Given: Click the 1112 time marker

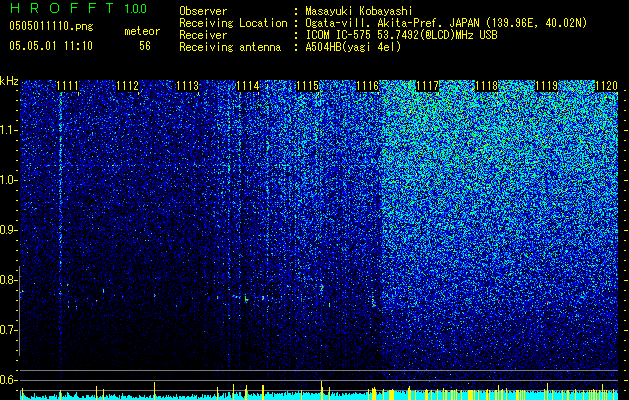Looking at the screenshot, I should tap(128, 86).
